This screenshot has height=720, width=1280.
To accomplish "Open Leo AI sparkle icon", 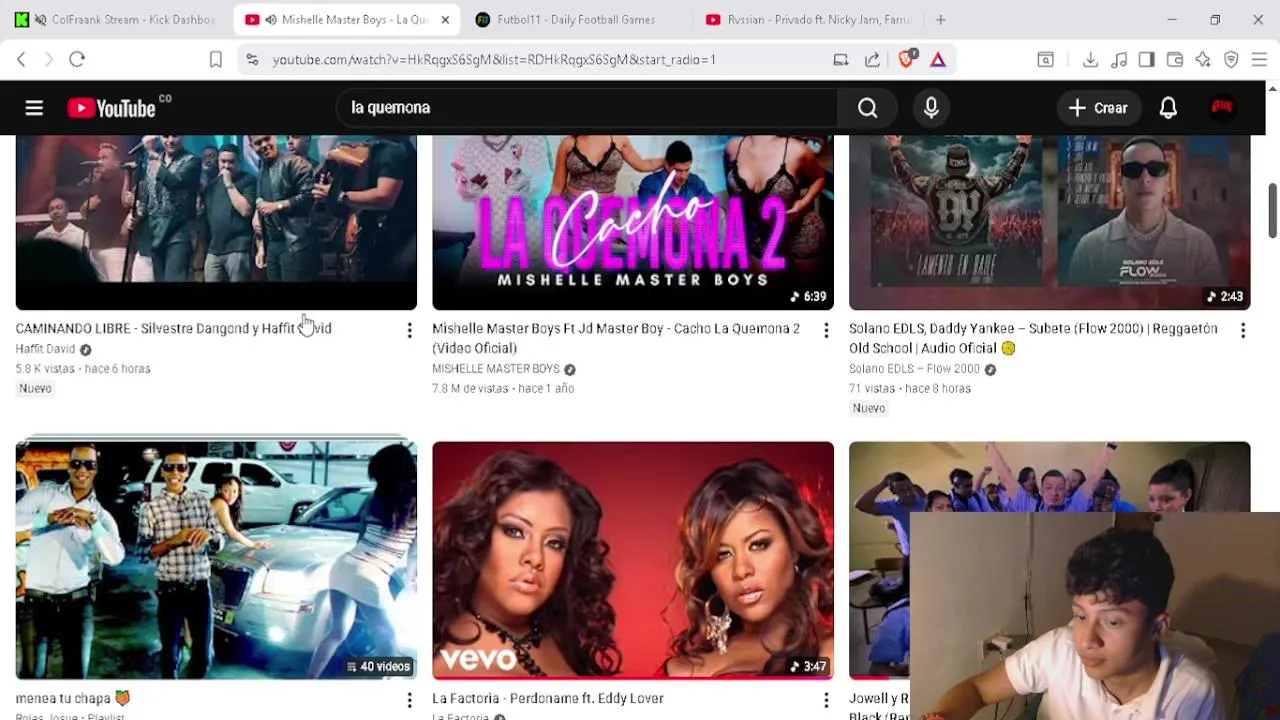I will click(1203, 60).
